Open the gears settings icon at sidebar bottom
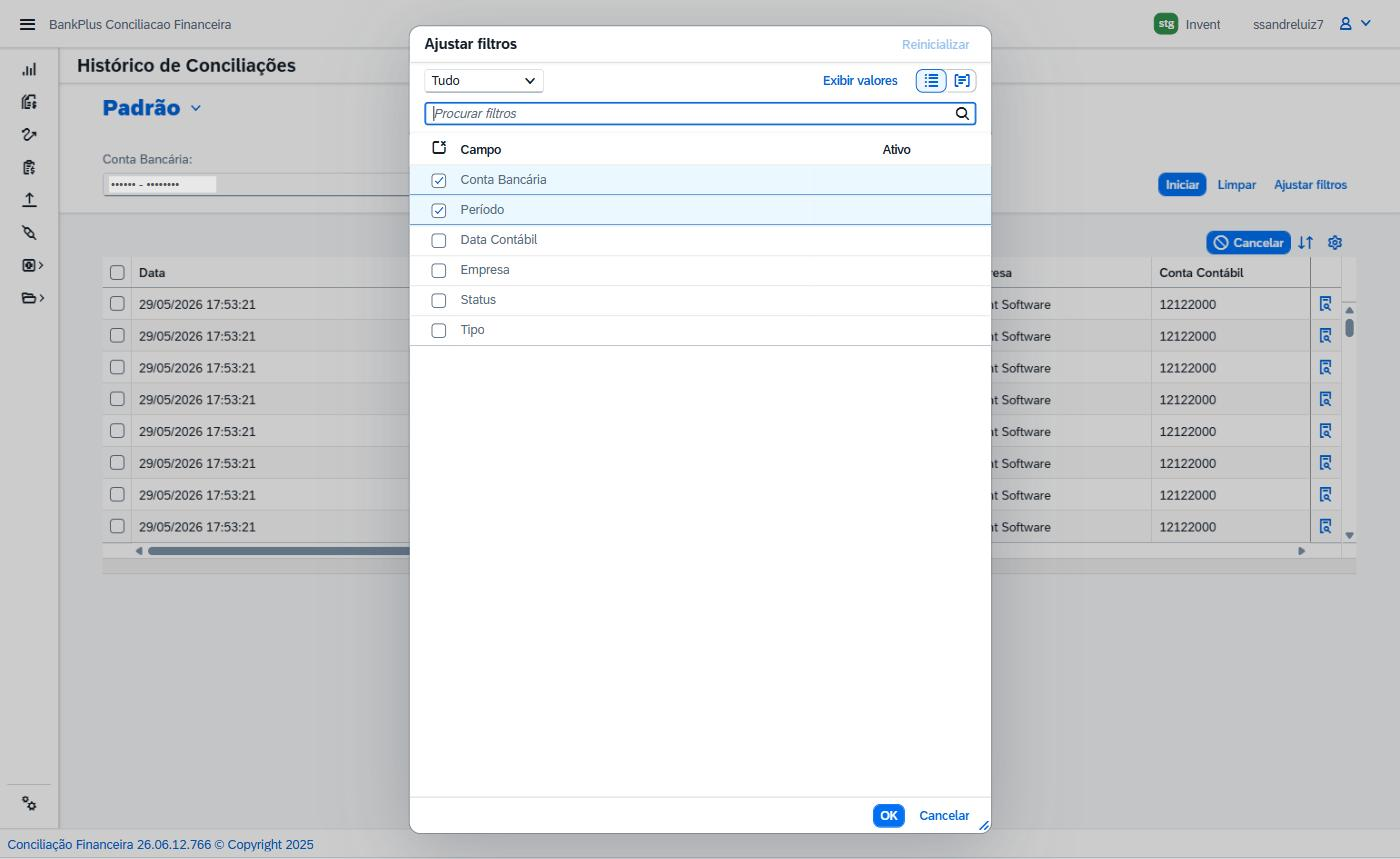The height and width of the screenshot is (859, 1400). point(29,804)
